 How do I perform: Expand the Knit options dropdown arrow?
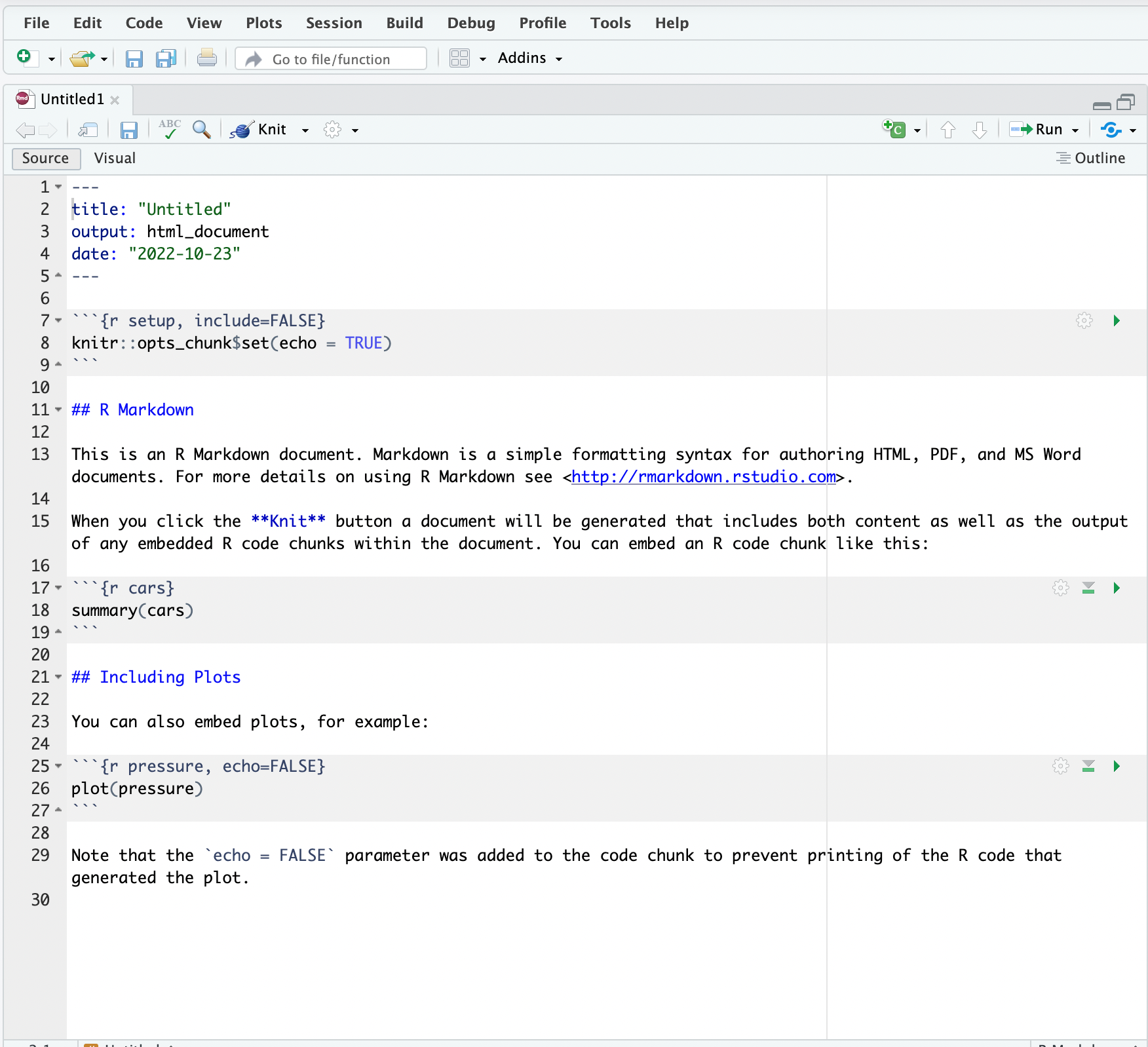(x=305, y=130)
